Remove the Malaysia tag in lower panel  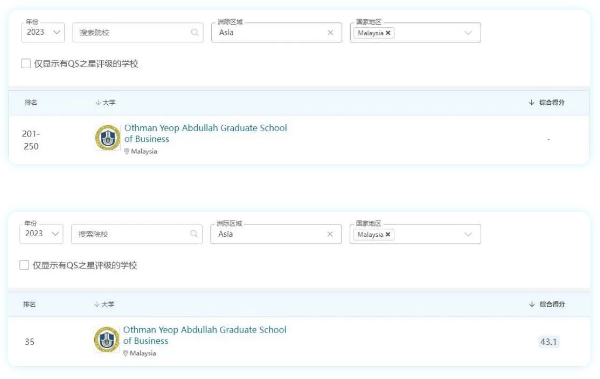pyautogui.click(x=388, y=234)
